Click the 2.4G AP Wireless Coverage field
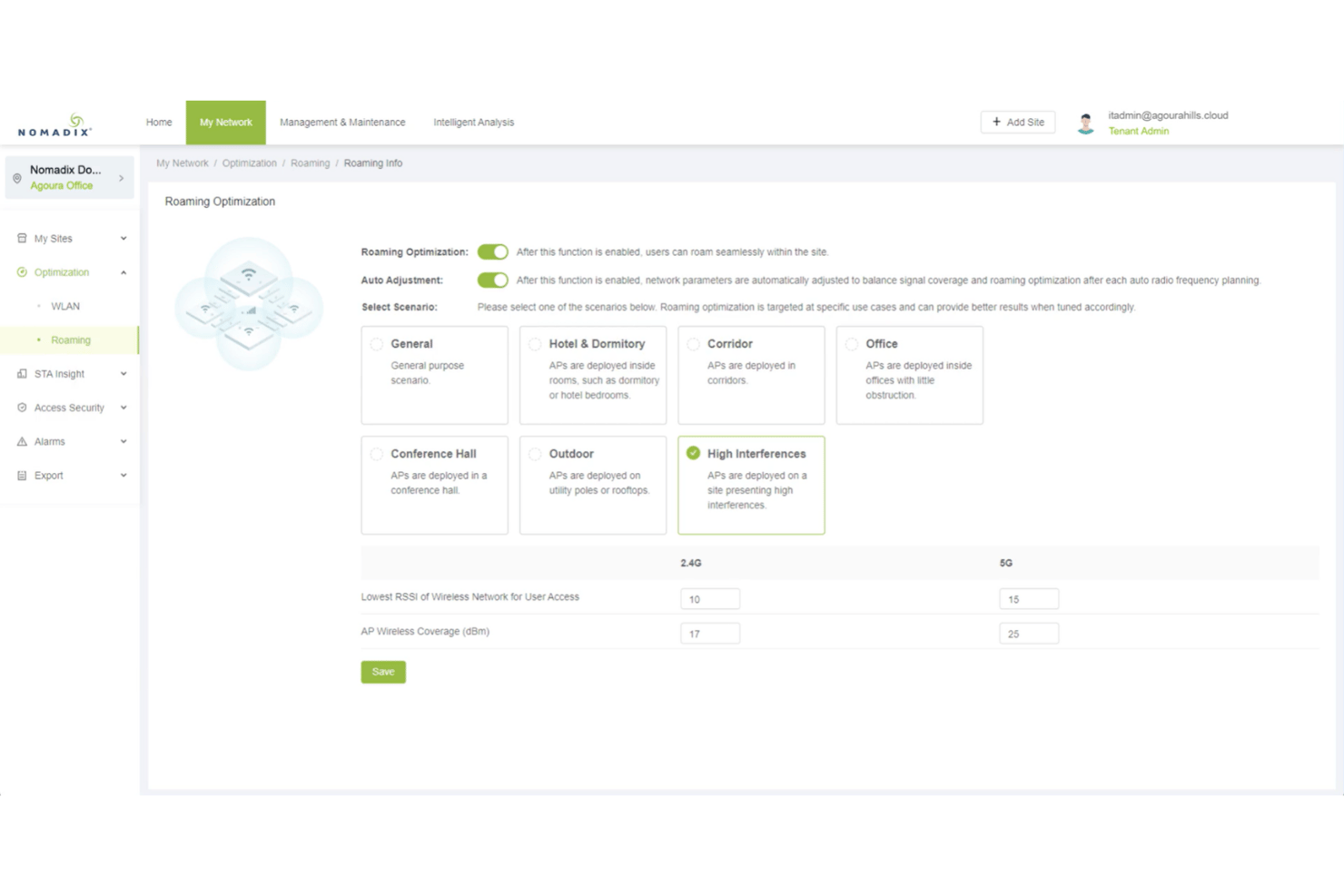The image size is (1344, 896). (710, 634)
